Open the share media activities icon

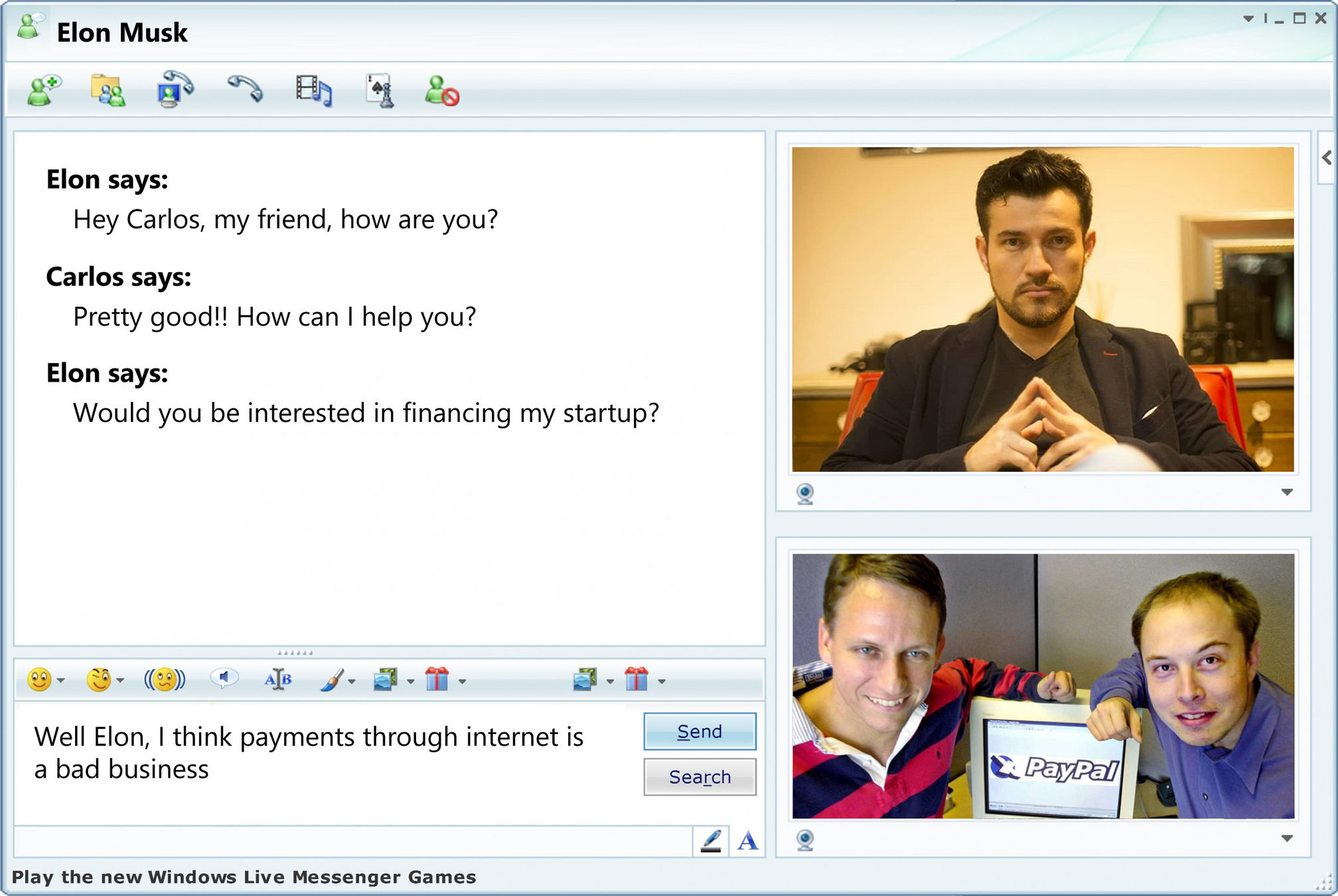313,90
